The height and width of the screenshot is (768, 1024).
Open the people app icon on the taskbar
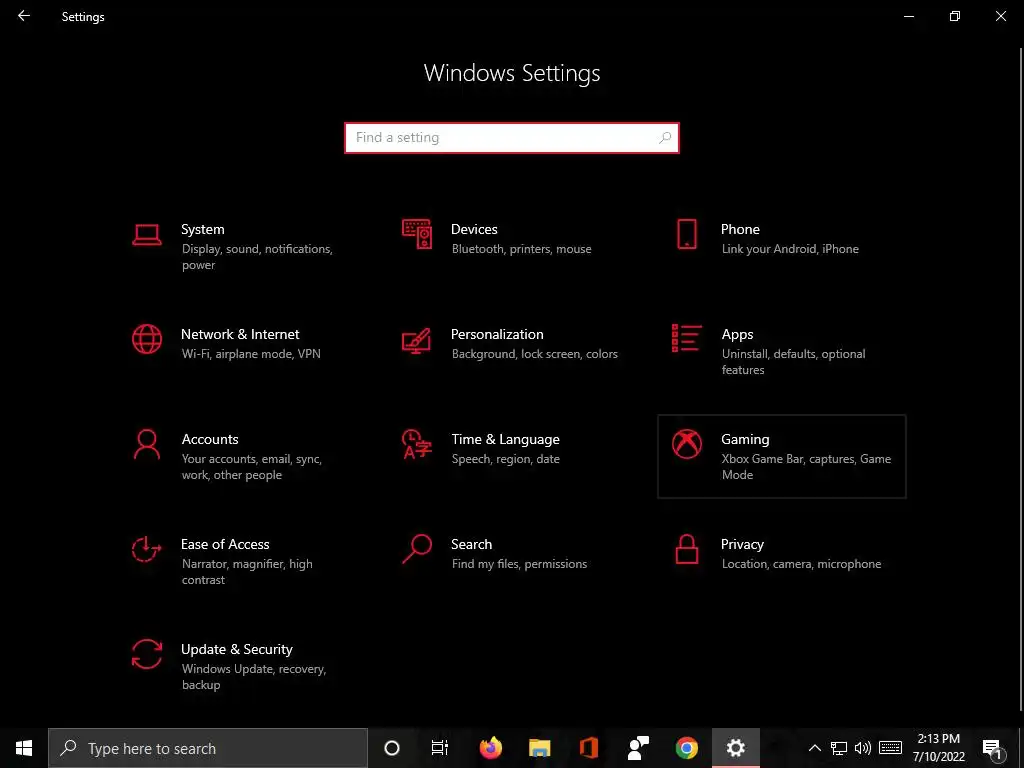(x=637, y=748)
